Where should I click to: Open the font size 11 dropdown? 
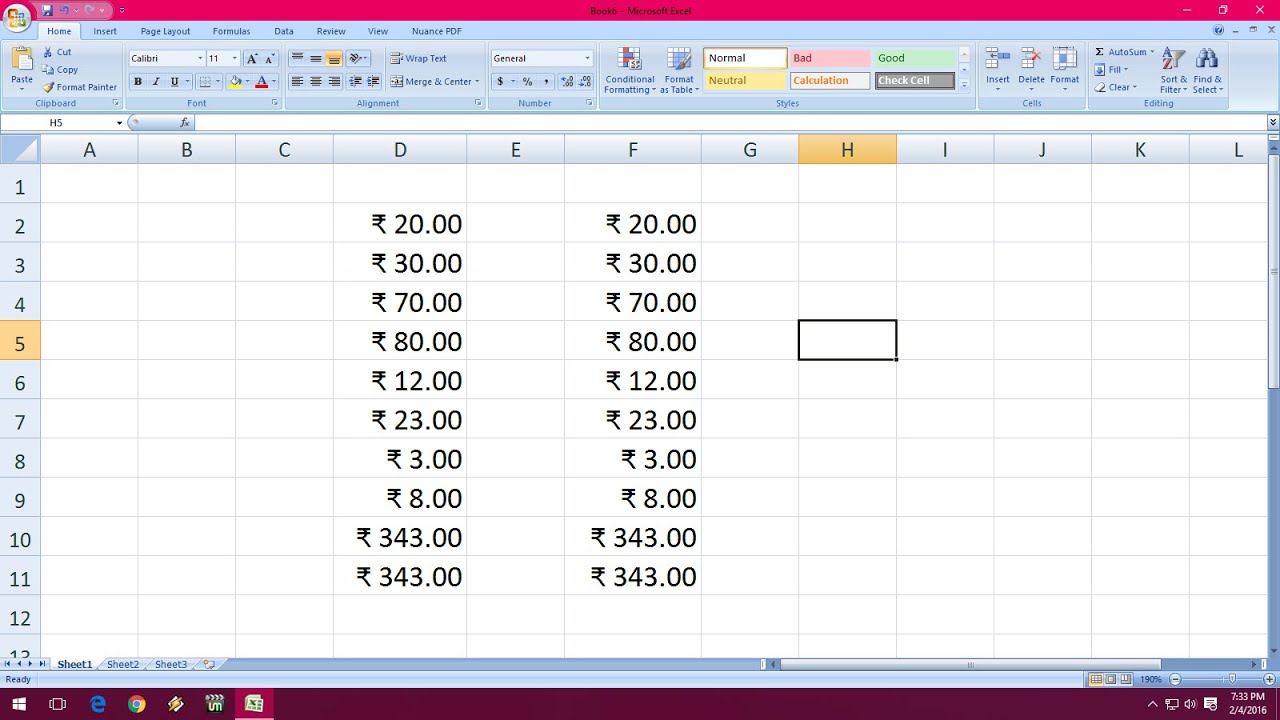coord(235,58)
